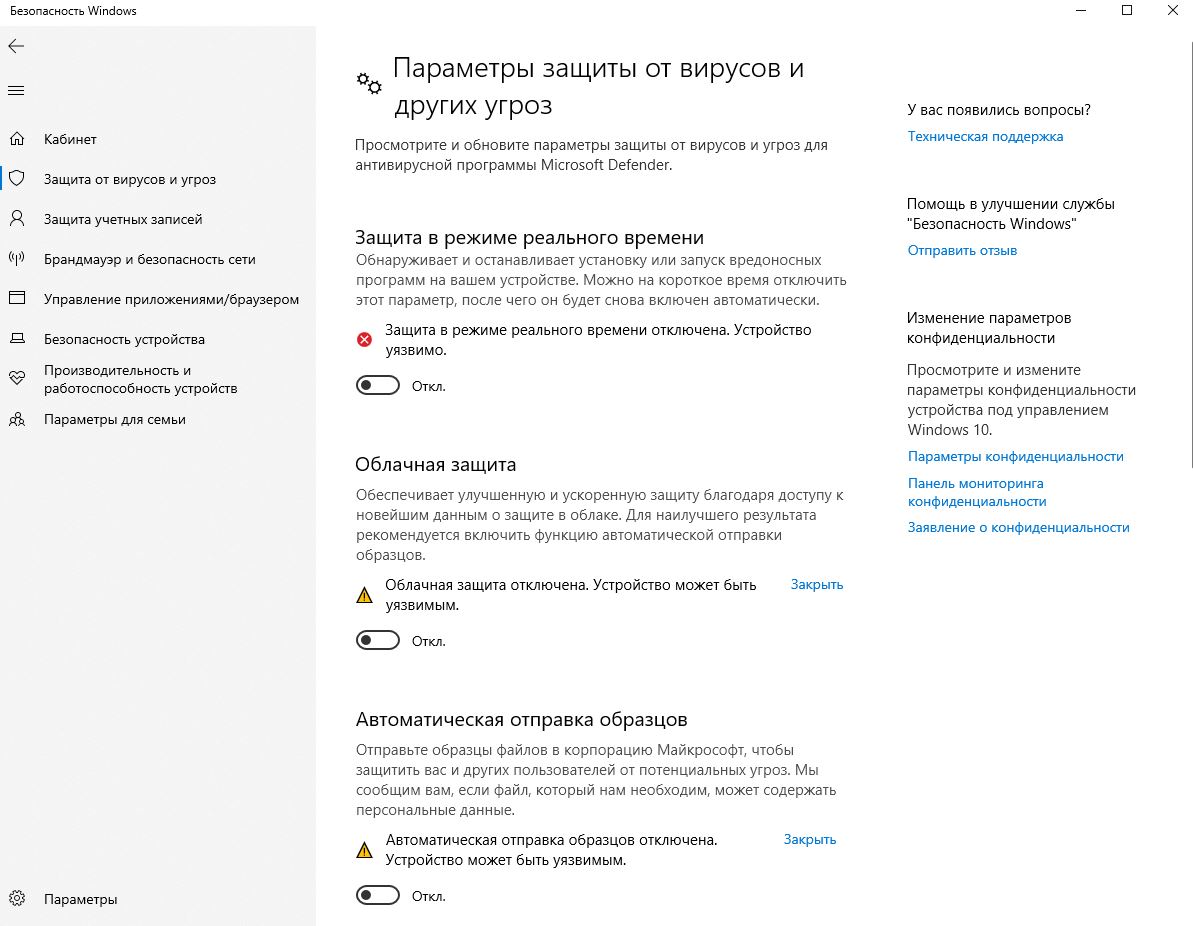Open the hamburger navigation menu icon

(16, 91)
